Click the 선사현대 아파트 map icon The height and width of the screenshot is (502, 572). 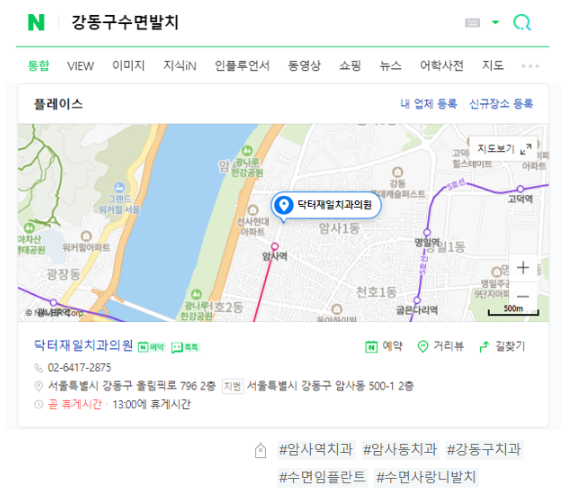(253, 210)
